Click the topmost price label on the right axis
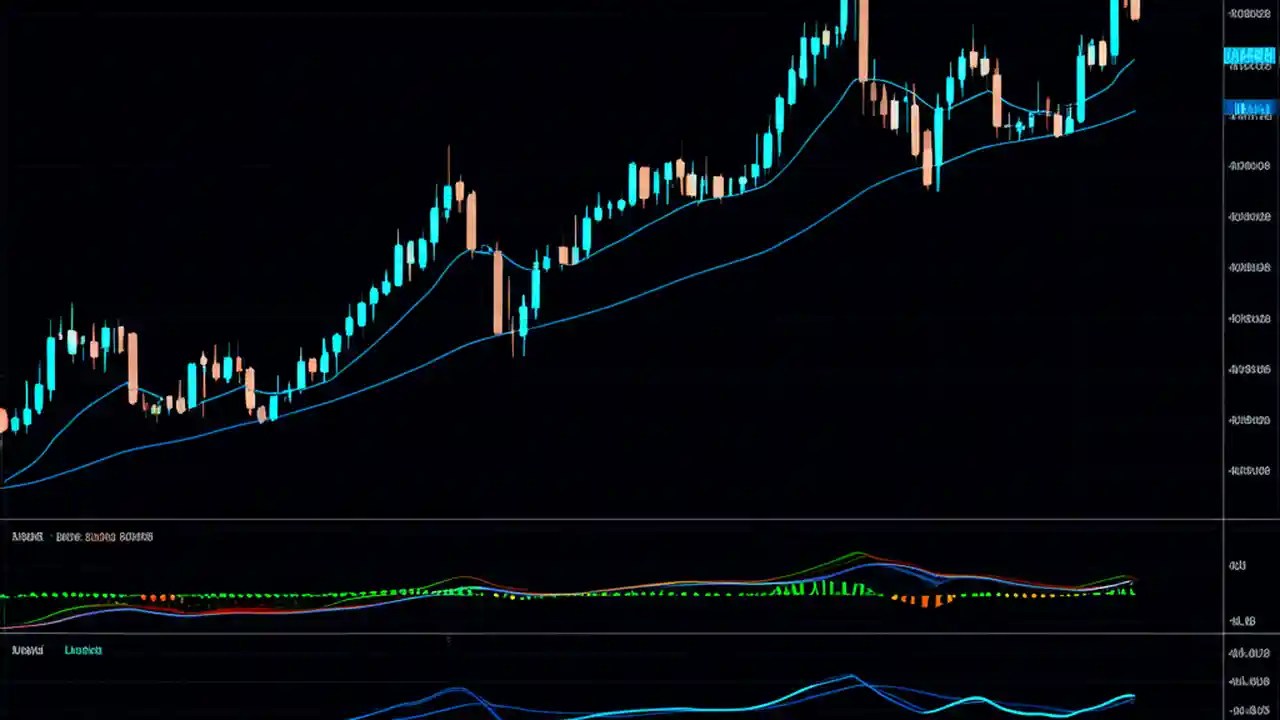1280x720 pixels. (x=1249, y=13)
